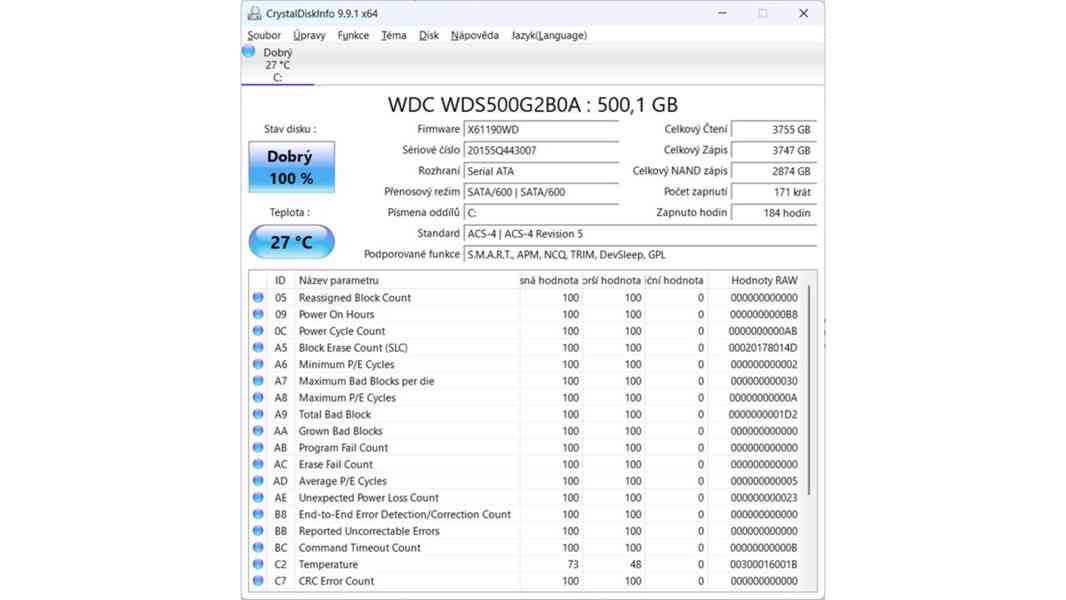Image resolution: width=1066 pixels, height=600 pixels.
Task: Click the ID column header
Action: pyautogui.click(x=280, y=280)
